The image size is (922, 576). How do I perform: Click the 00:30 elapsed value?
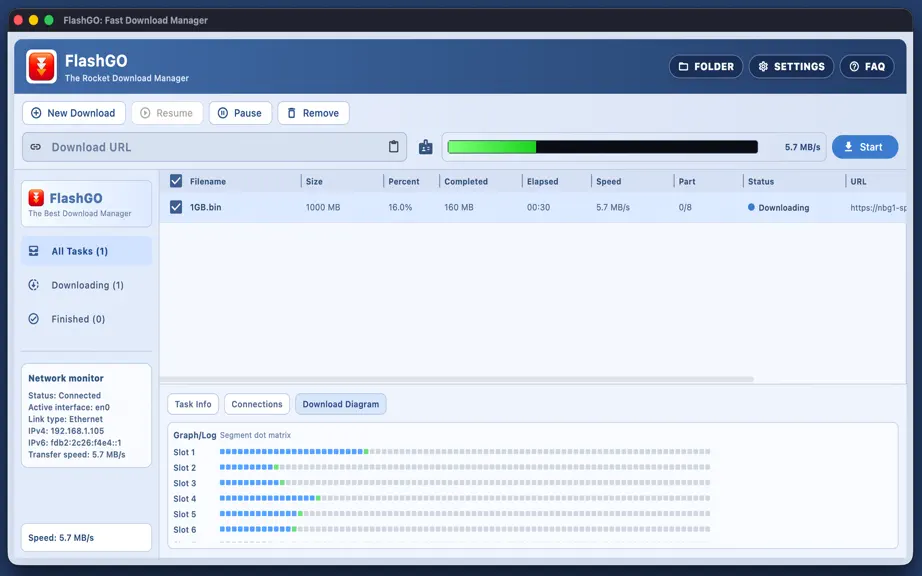pos(538,207)
